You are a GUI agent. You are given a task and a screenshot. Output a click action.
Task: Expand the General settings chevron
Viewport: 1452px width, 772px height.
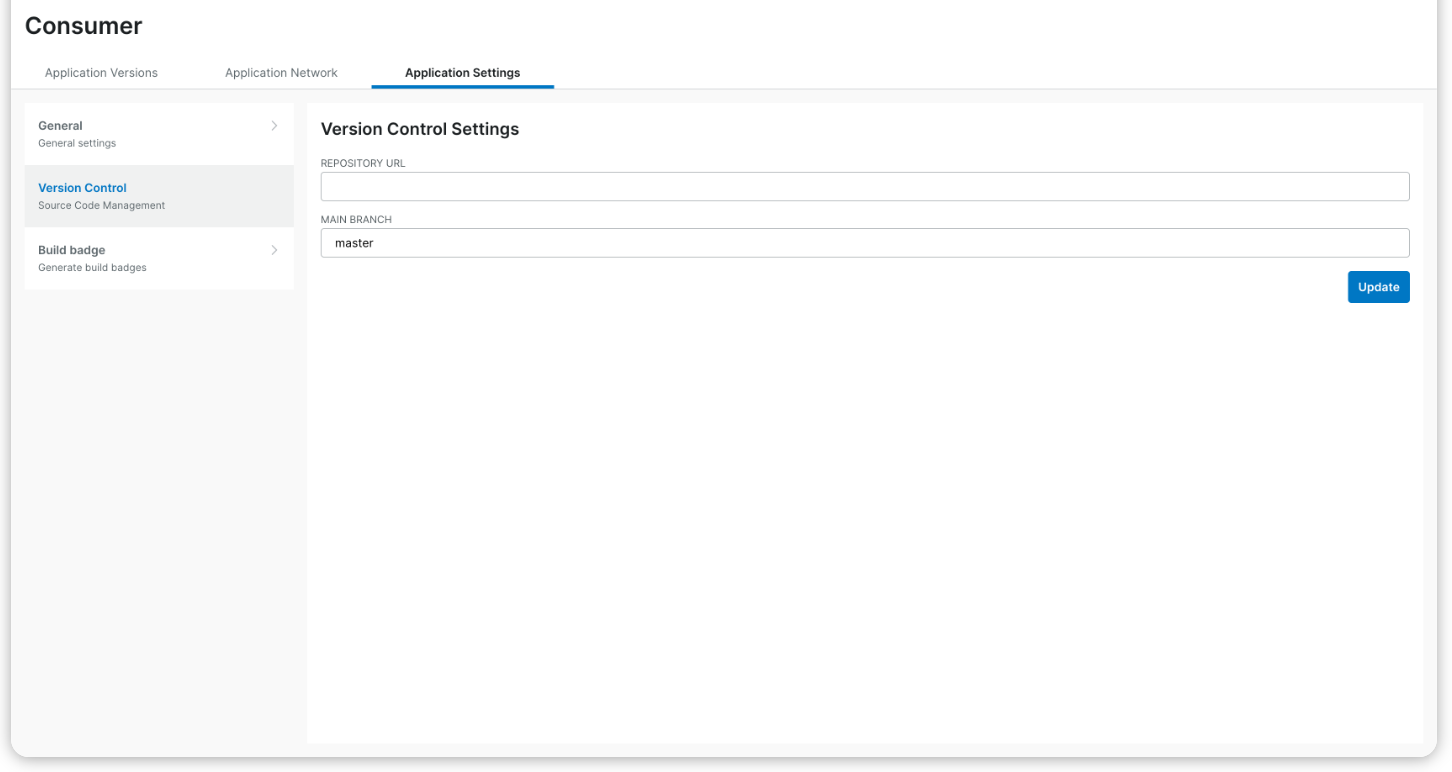pyautogui.click(x=274, y=125)
